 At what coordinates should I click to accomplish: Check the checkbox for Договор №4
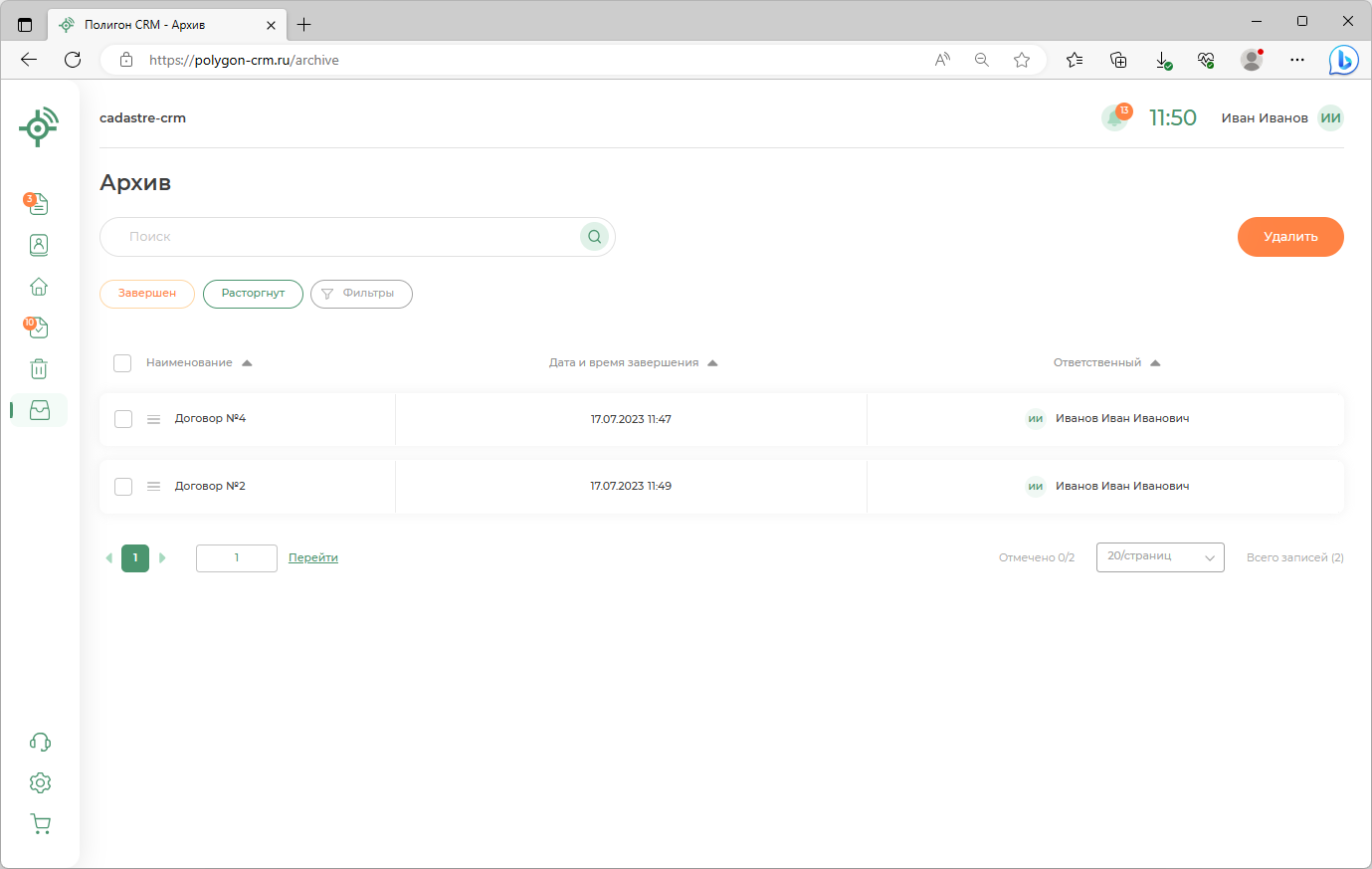(x=123, y=419)
